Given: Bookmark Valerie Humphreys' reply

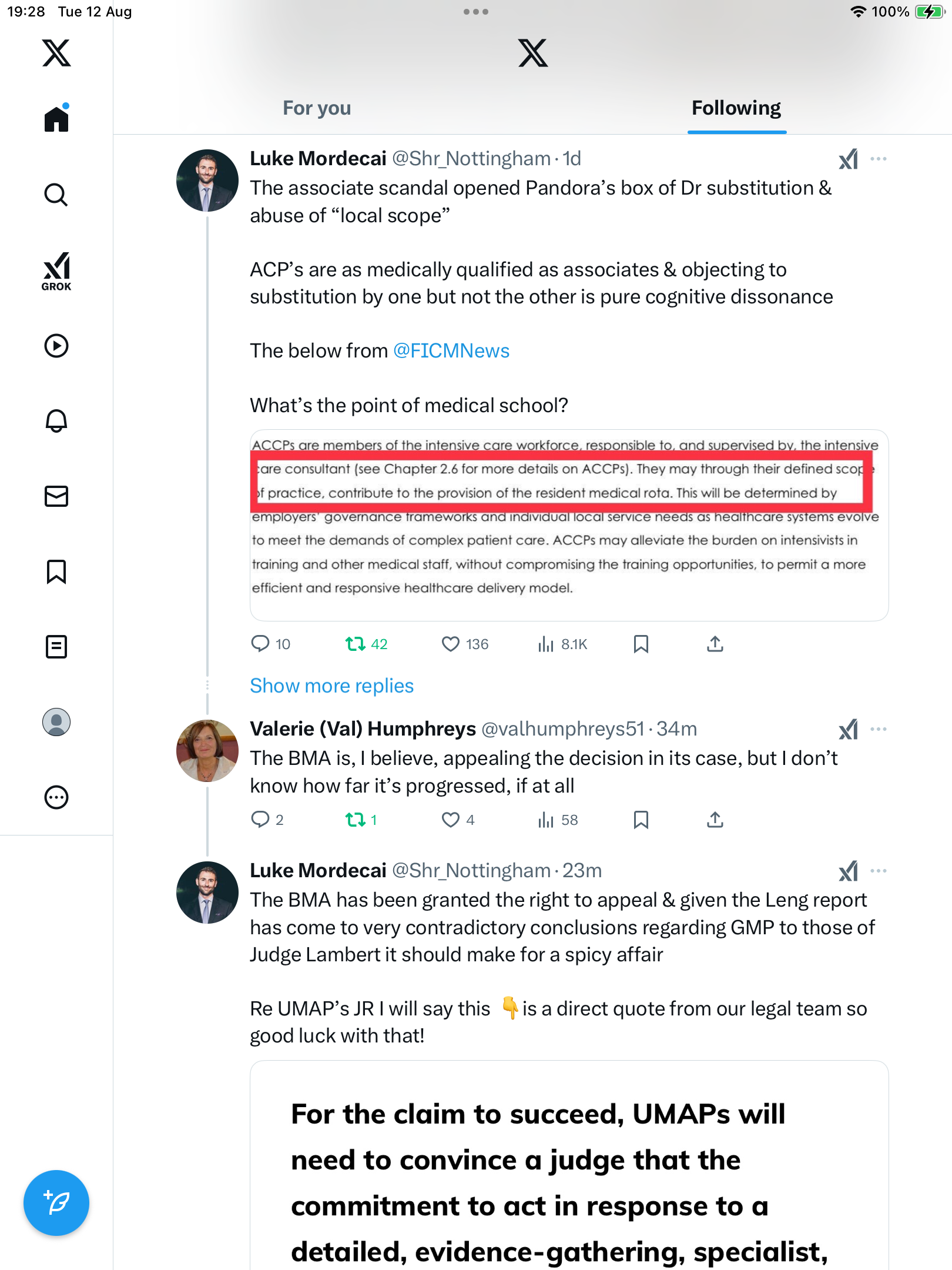Looking at the screenshot, I should (641, 820).
